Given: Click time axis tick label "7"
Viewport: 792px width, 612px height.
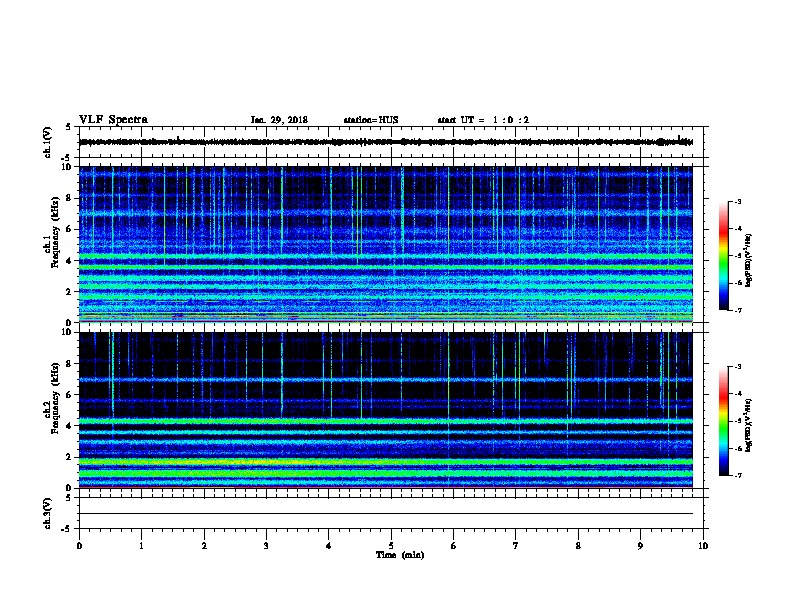Looking at the screenshot, I should tap(516, 546).
